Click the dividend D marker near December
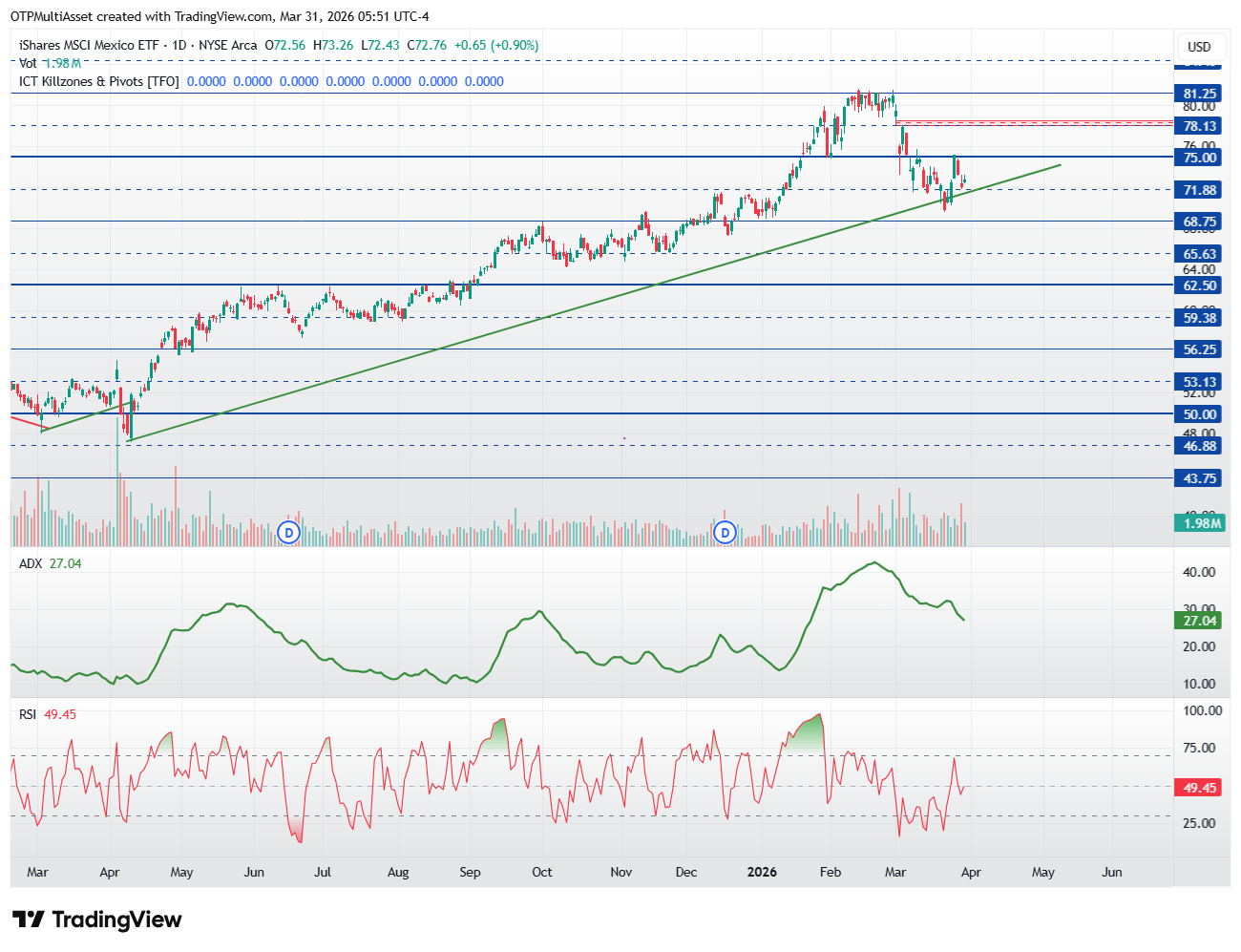The height and width of the screenshot is (952, 1241). tap(725, 532)
